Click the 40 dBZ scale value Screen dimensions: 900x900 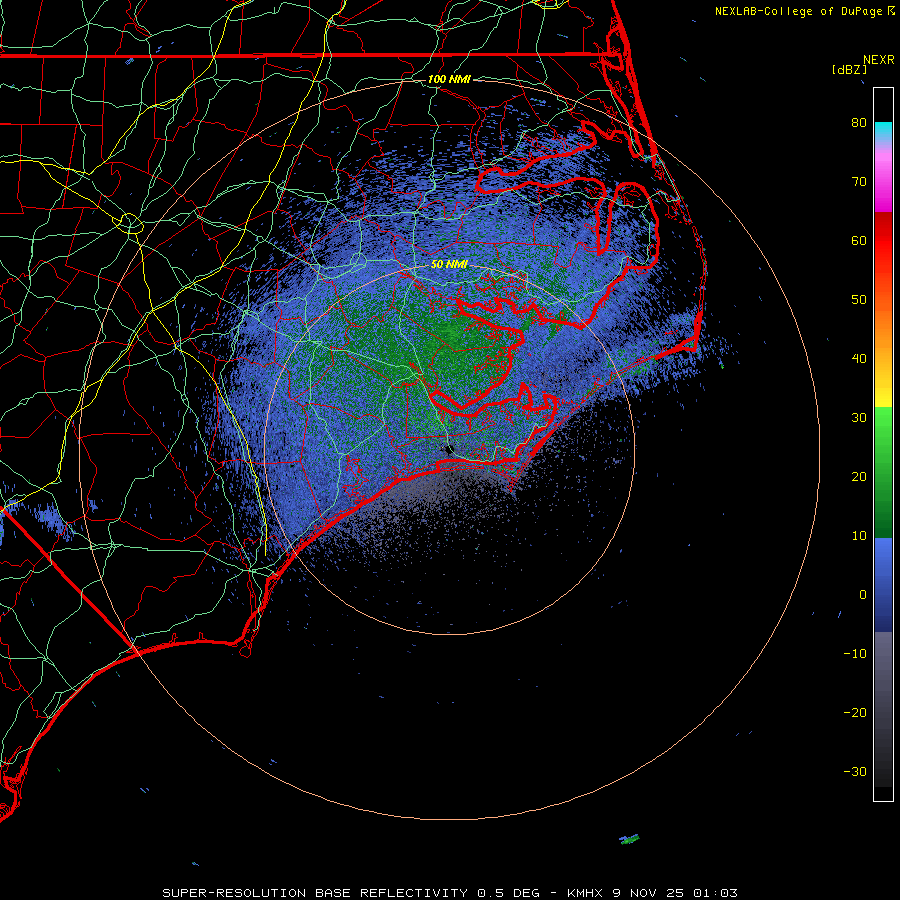859,359
